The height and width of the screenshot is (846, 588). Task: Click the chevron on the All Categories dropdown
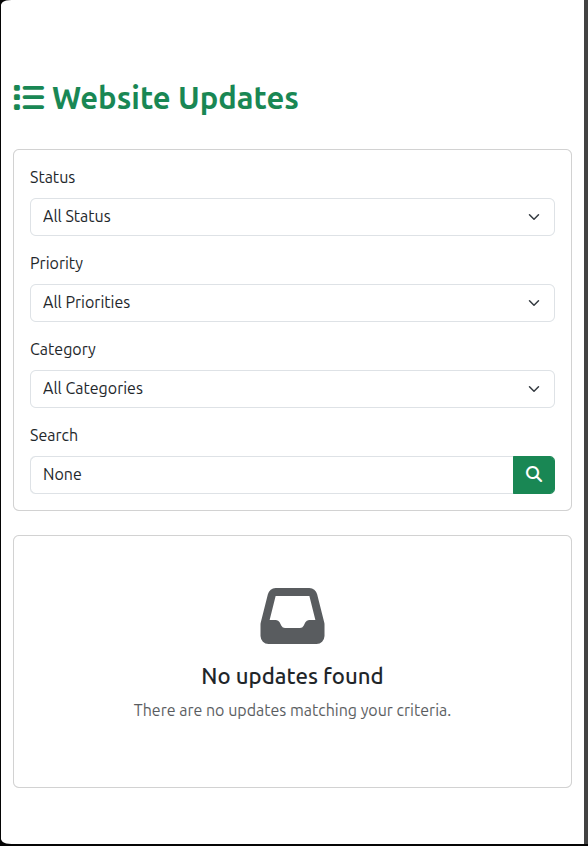[x=535, y=389]
